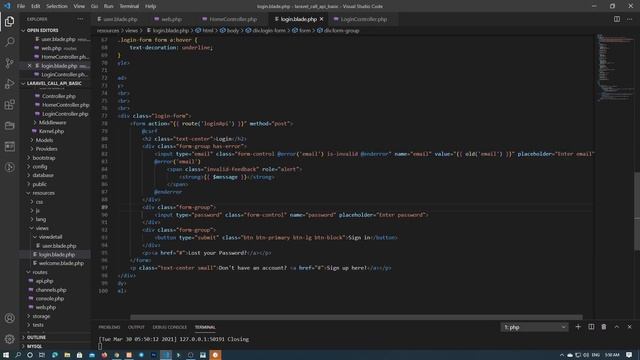Open api.php in the routes folder
The height and width of the screenshot is (360, 640).
44,281
